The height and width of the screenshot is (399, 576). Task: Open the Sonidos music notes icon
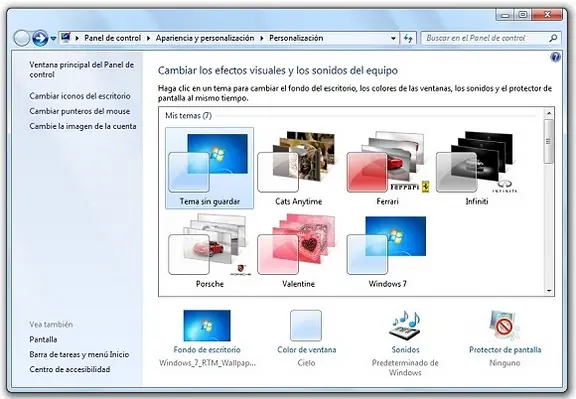(405, 326)
